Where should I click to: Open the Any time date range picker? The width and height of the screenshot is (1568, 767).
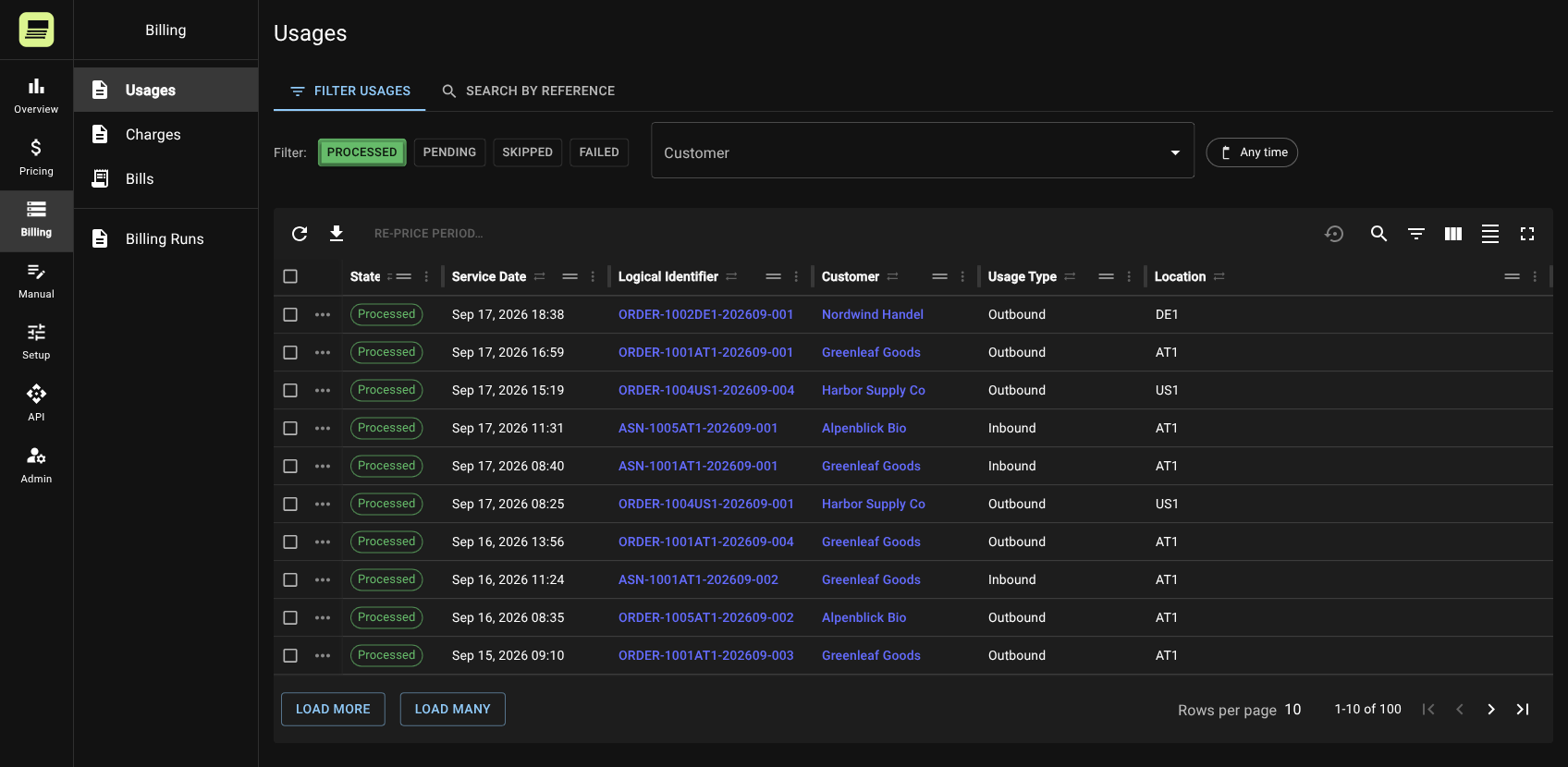(x=1252, y=152)
